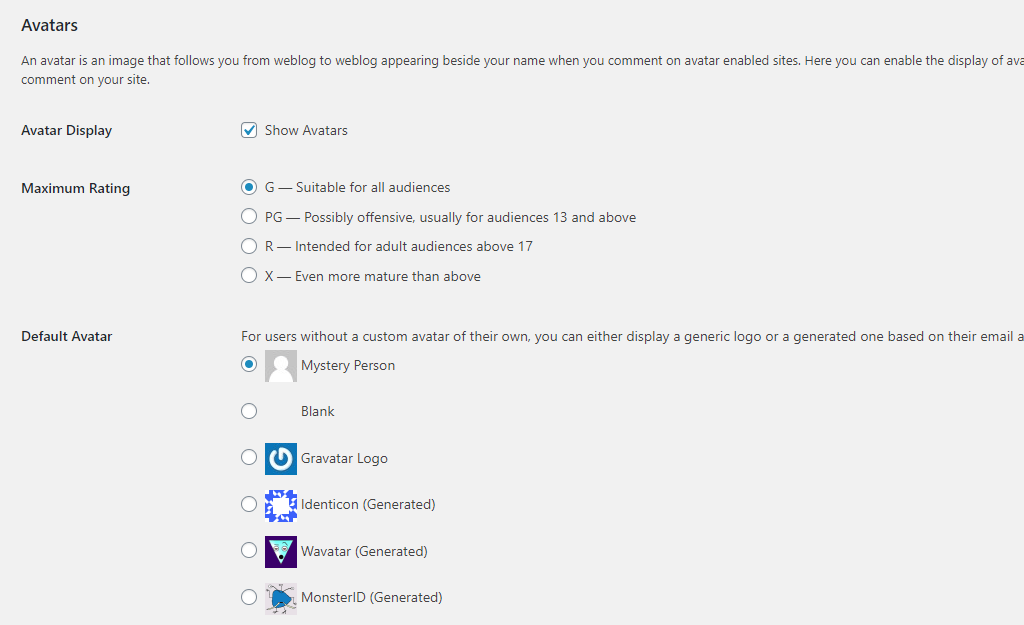This screenshot has height=625, width=1024.
Task: Click the Wavatar face image
Action: 281,552
